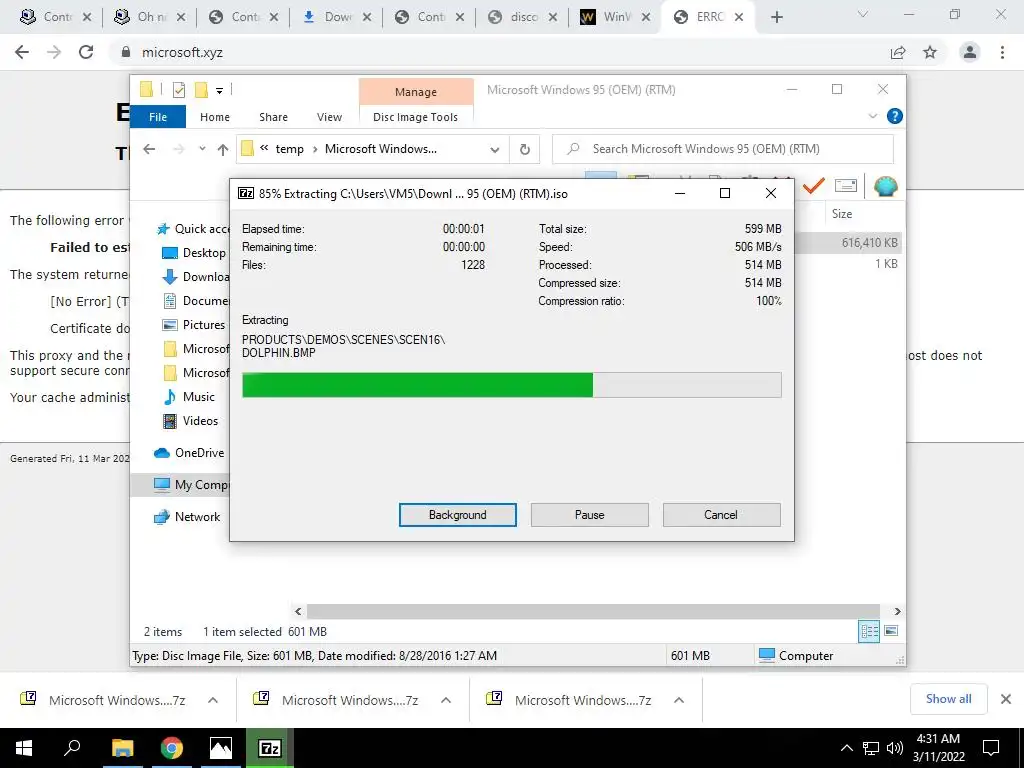Viewport: 1024px width, 768px height.
Task: Open Chrome three-dot menu
Action: point(1002,52)
